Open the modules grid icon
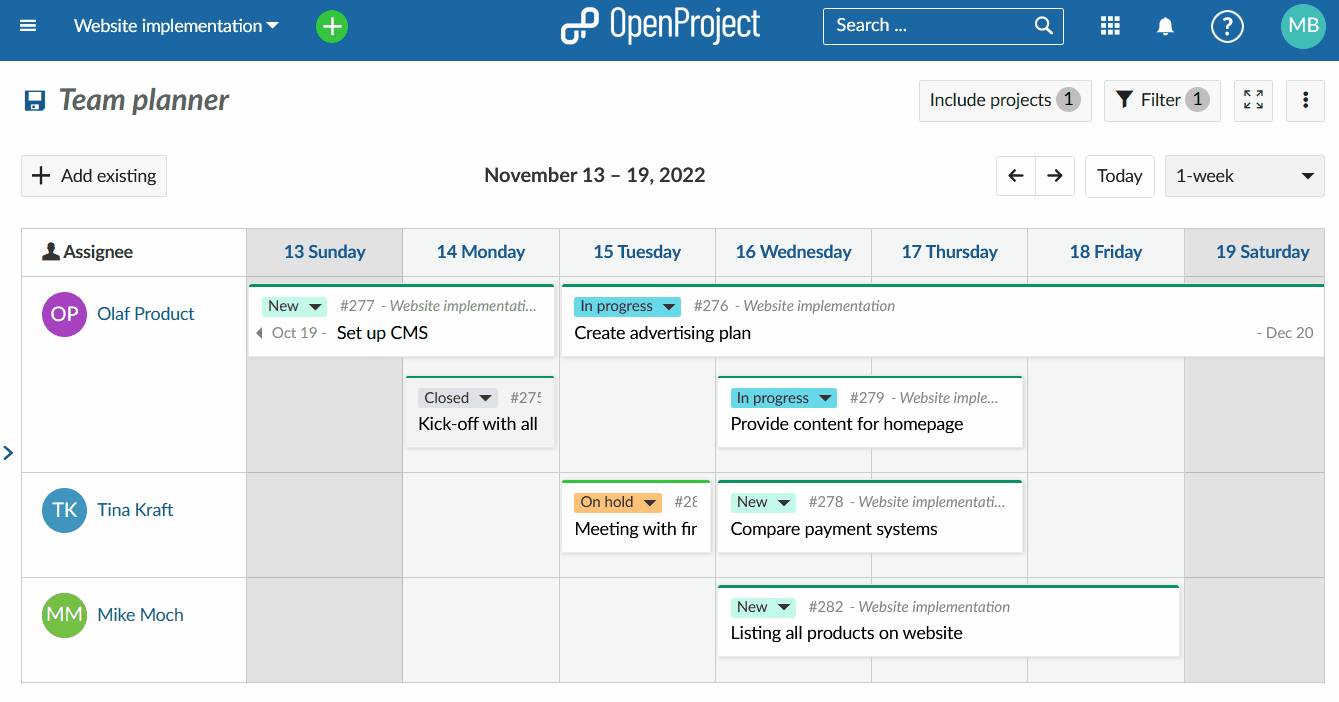Image resolution: width=1339 pixels, height=702 pixels. pyautogui.click(x=1110, y=25)
